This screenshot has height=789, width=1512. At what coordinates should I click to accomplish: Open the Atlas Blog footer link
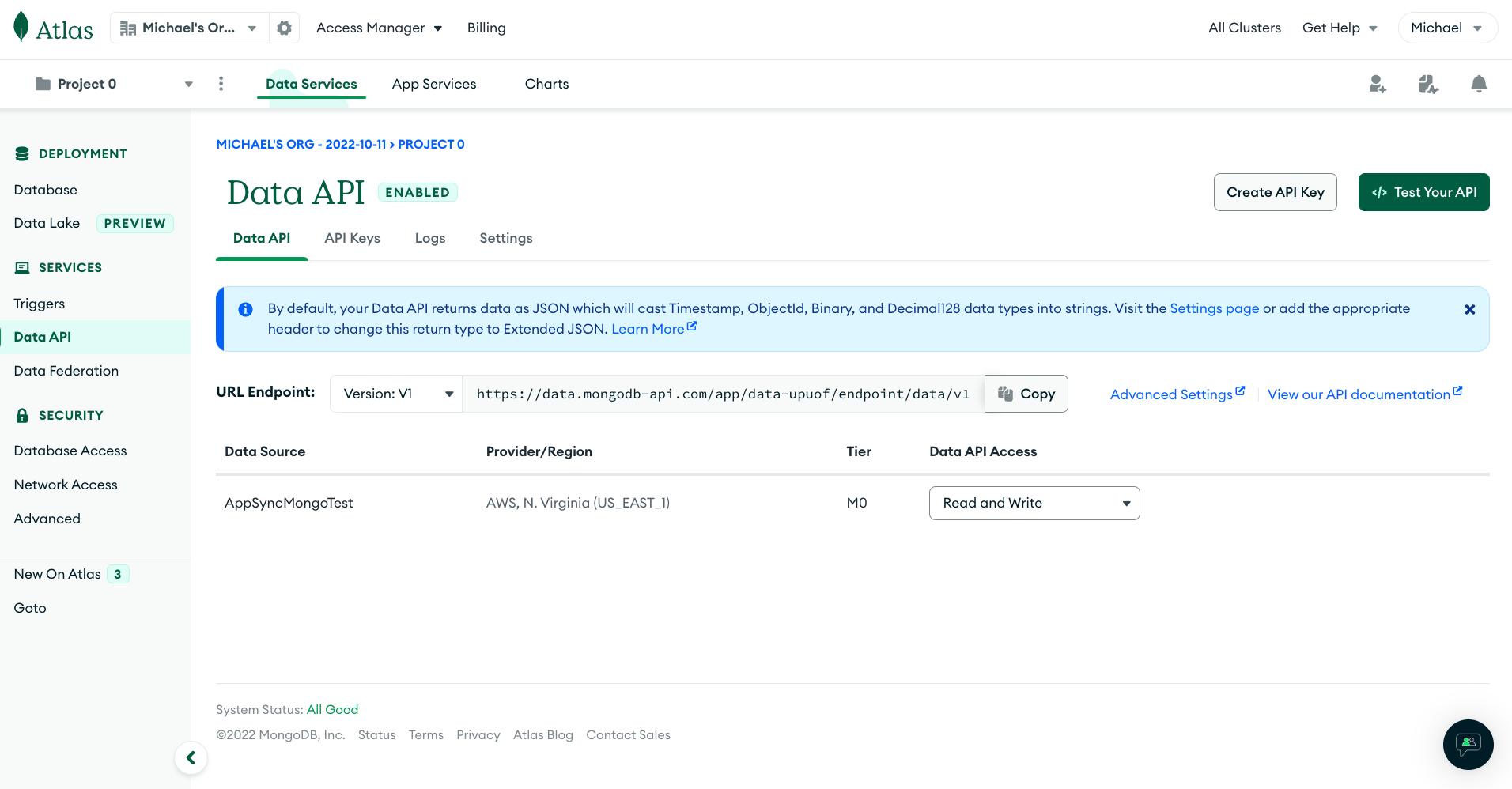tap(543, 735)
